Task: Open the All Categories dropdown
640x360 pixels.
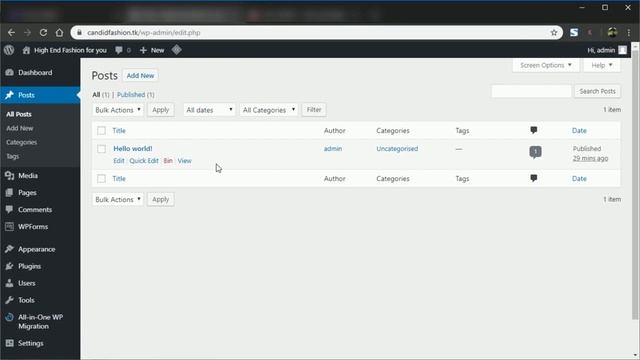Action: (x=269, y=110)
